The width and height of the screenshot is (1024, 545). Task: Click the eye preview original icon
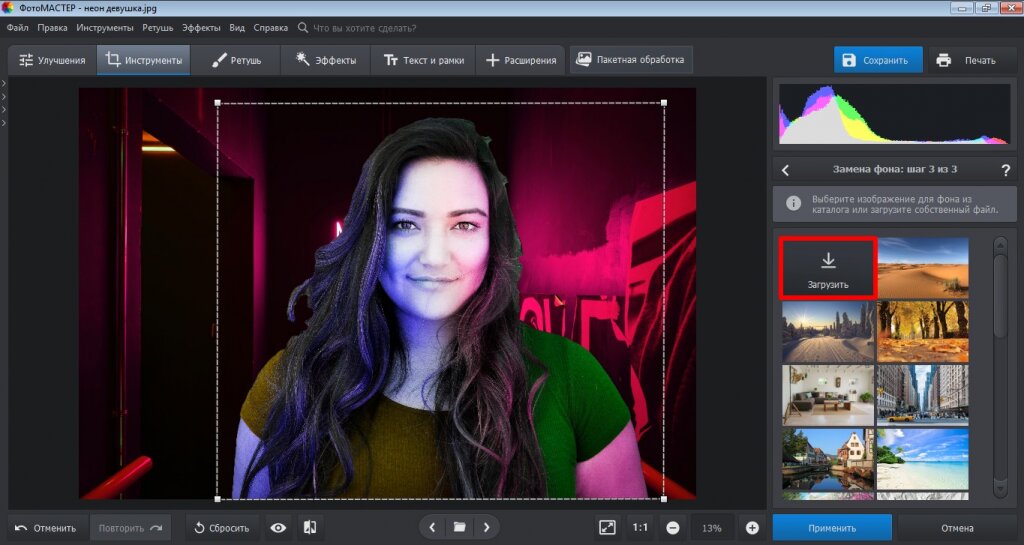278,527
